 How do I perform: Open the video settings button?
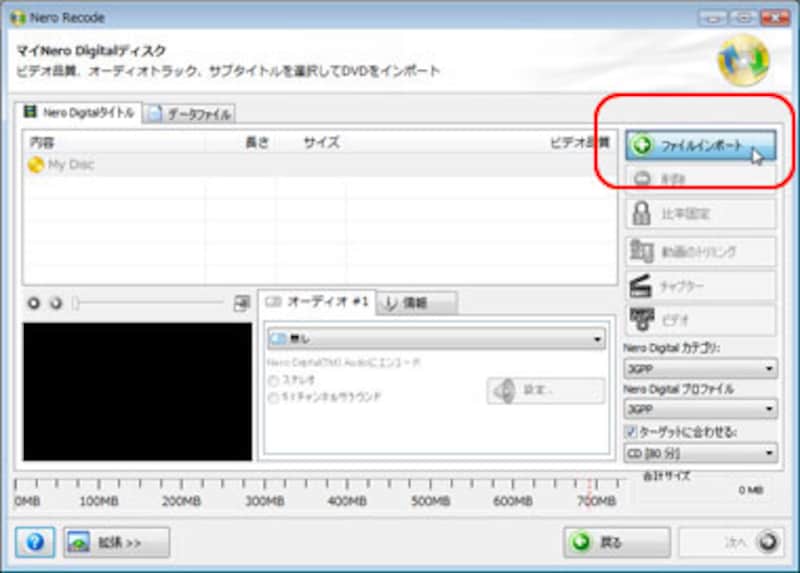pos(701,320)
